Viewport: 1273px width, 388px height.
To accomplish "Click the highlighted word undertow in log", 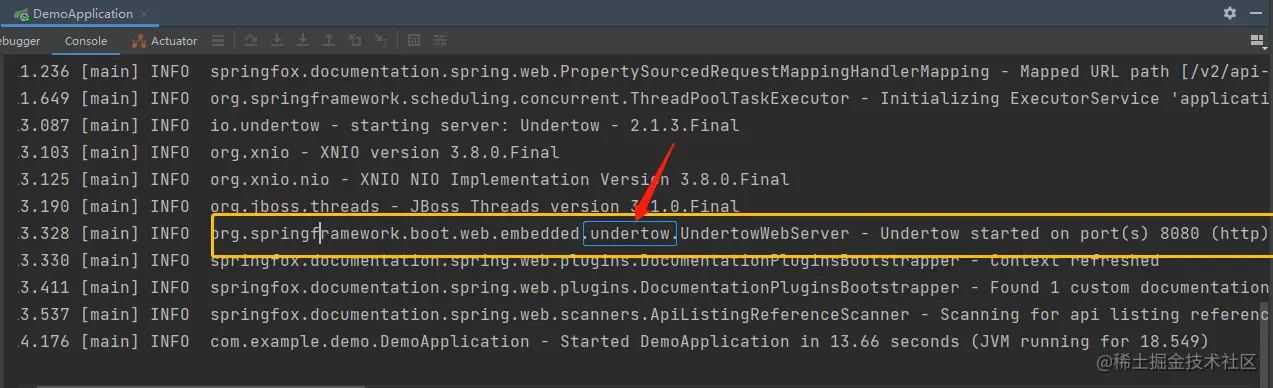I will pyautogui.click(x=630, y=234).
